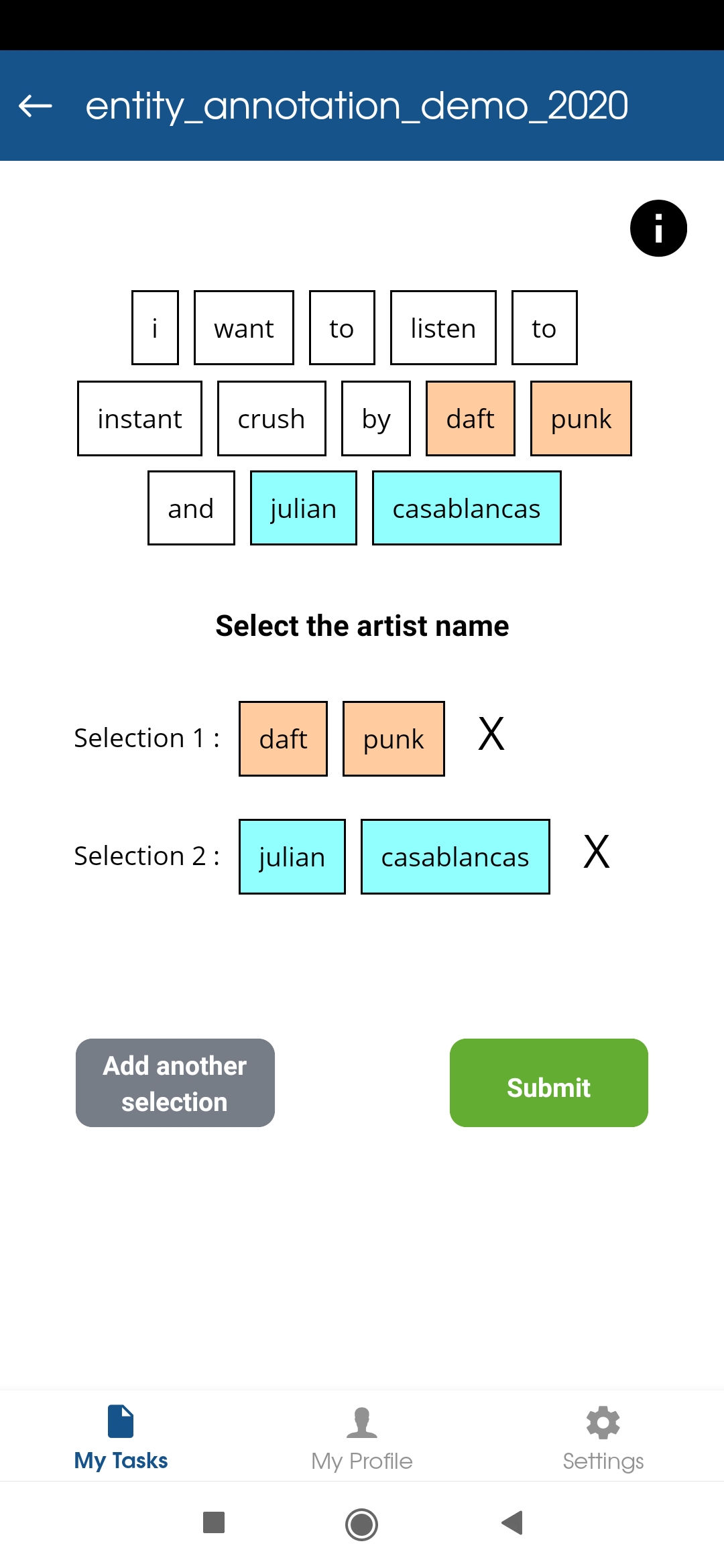Tap the Android recent apps square
The height and width of the screenshot is (1568, 724).
pos(214,1522)
